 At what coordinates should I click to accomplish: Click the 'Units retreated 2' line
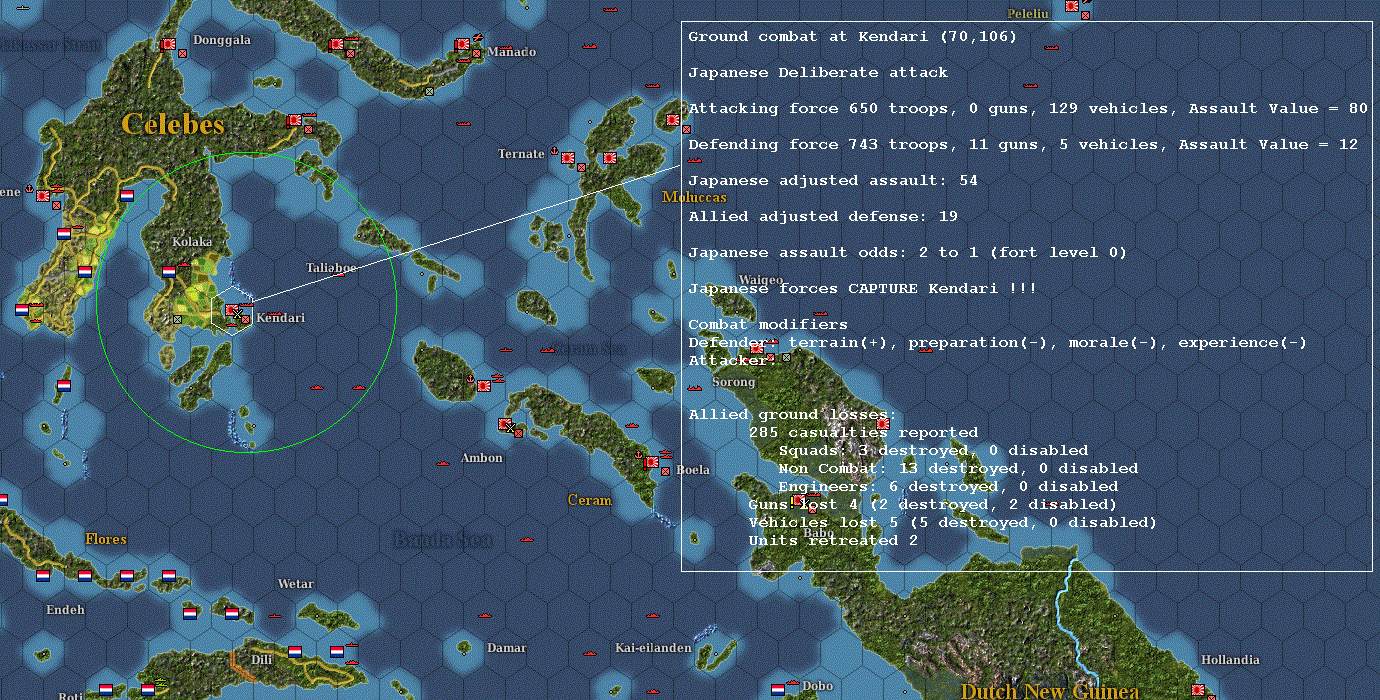pyautogui.click(x=833, y=541)
